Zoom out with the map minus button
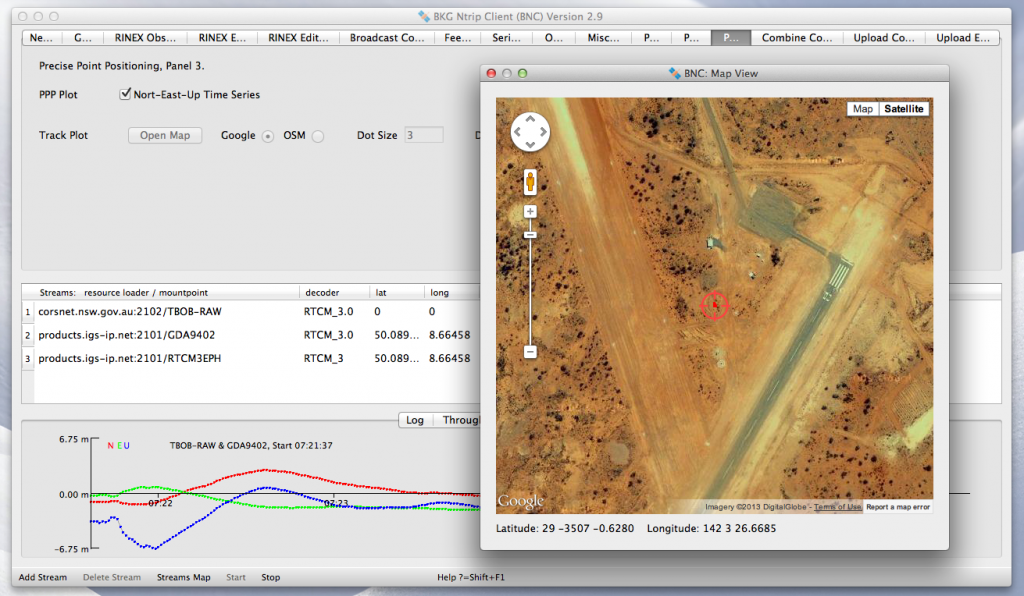 click(x=530, y=352)
